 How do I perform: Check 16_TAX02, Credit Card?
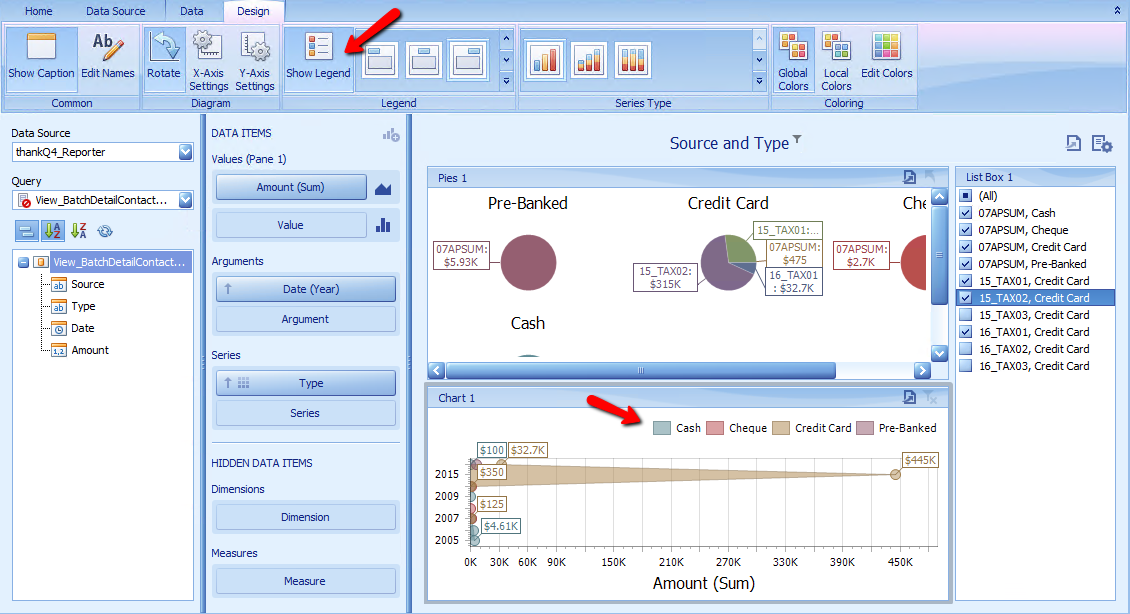[x=966, y=349]
